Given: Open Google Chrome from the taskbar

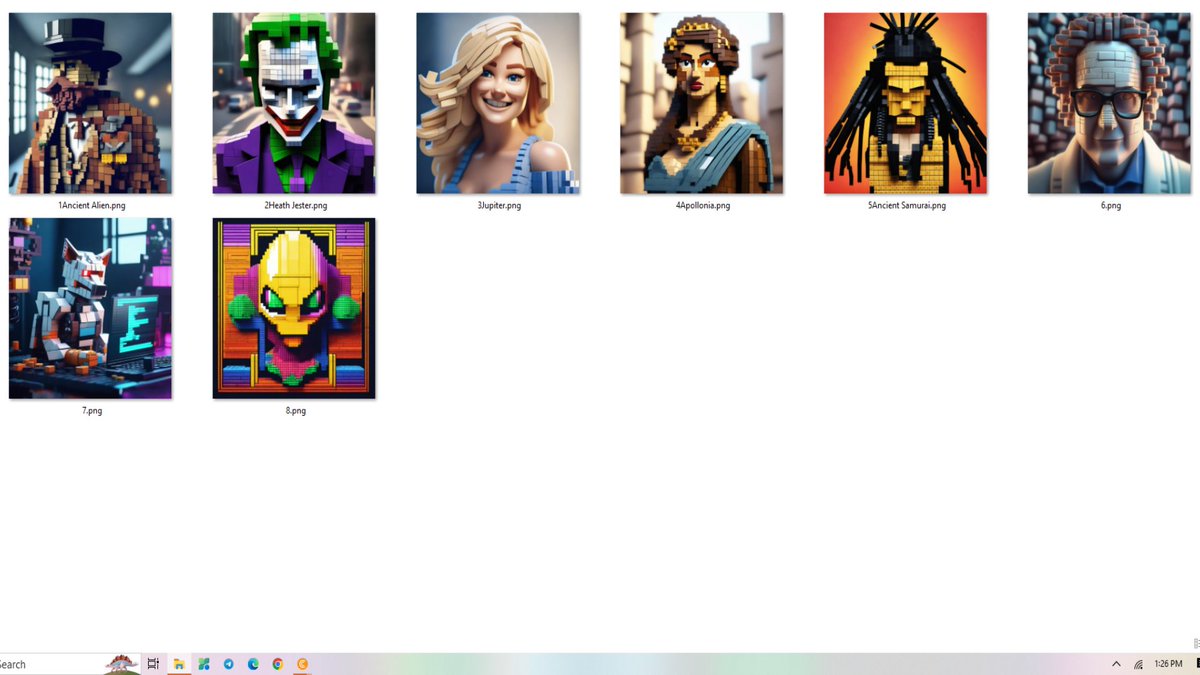Looking at the screenshot, I should click(x=278, y=664).
